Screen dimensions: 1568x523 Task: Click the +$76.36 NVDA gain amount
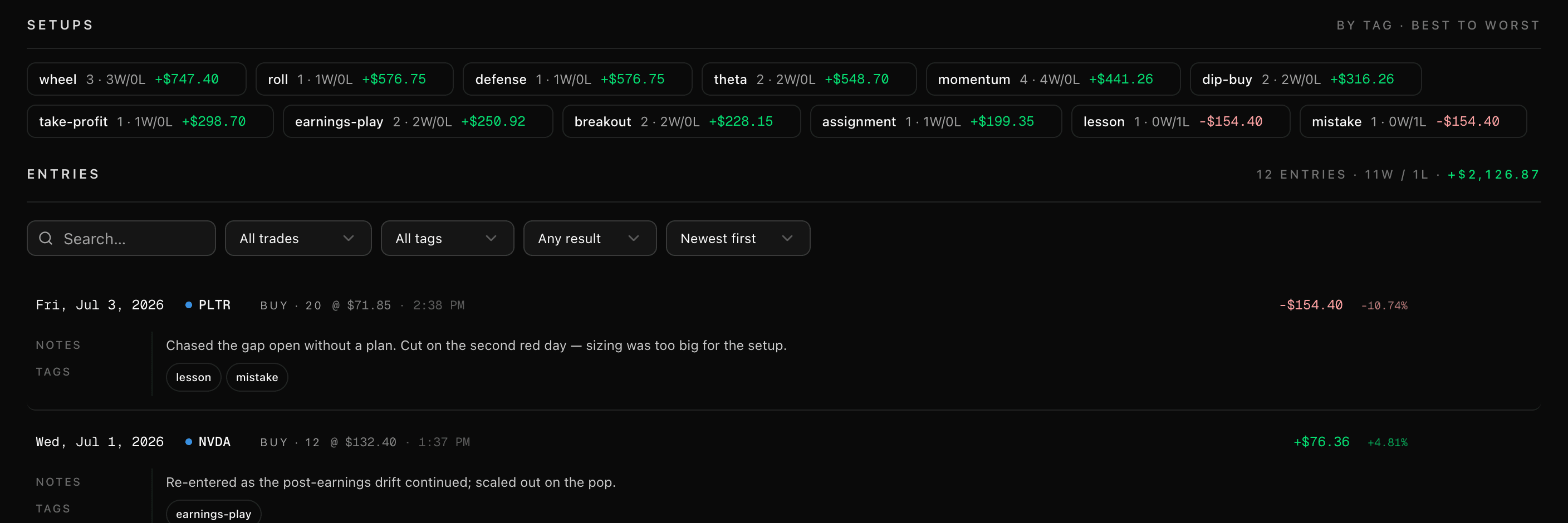[x=1321, y=442]
